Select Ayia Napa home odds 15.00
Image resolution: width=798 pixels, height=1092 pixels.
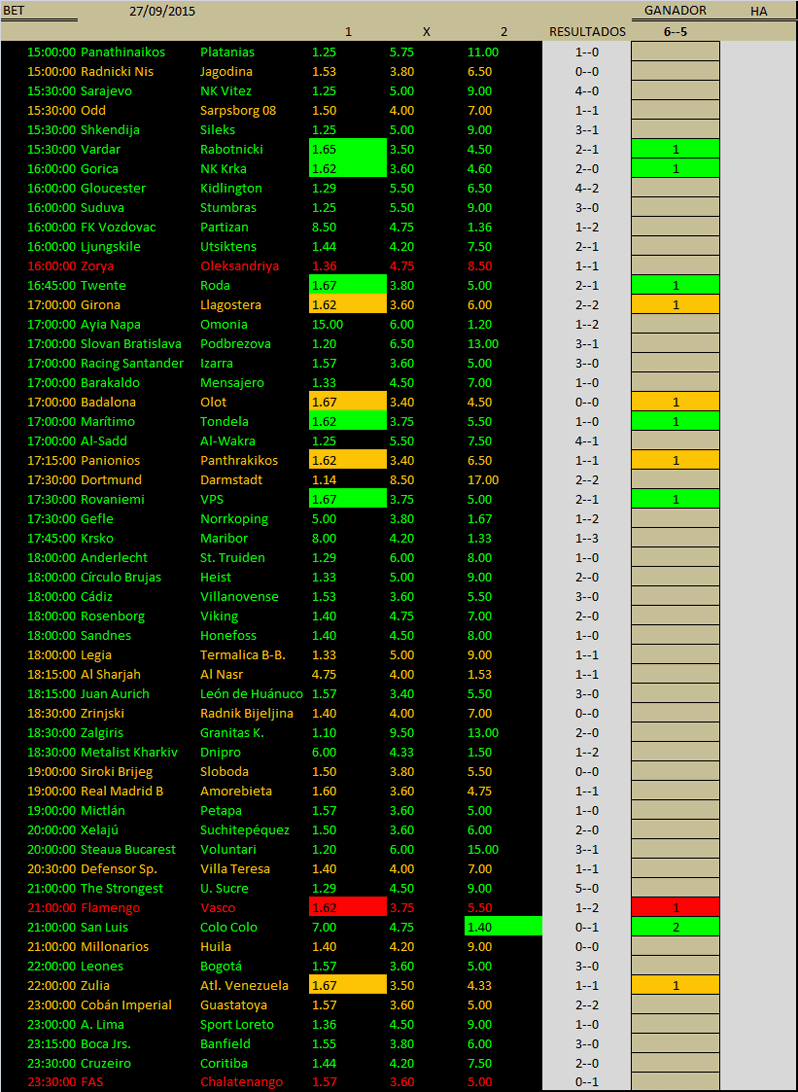pos(327,324)
